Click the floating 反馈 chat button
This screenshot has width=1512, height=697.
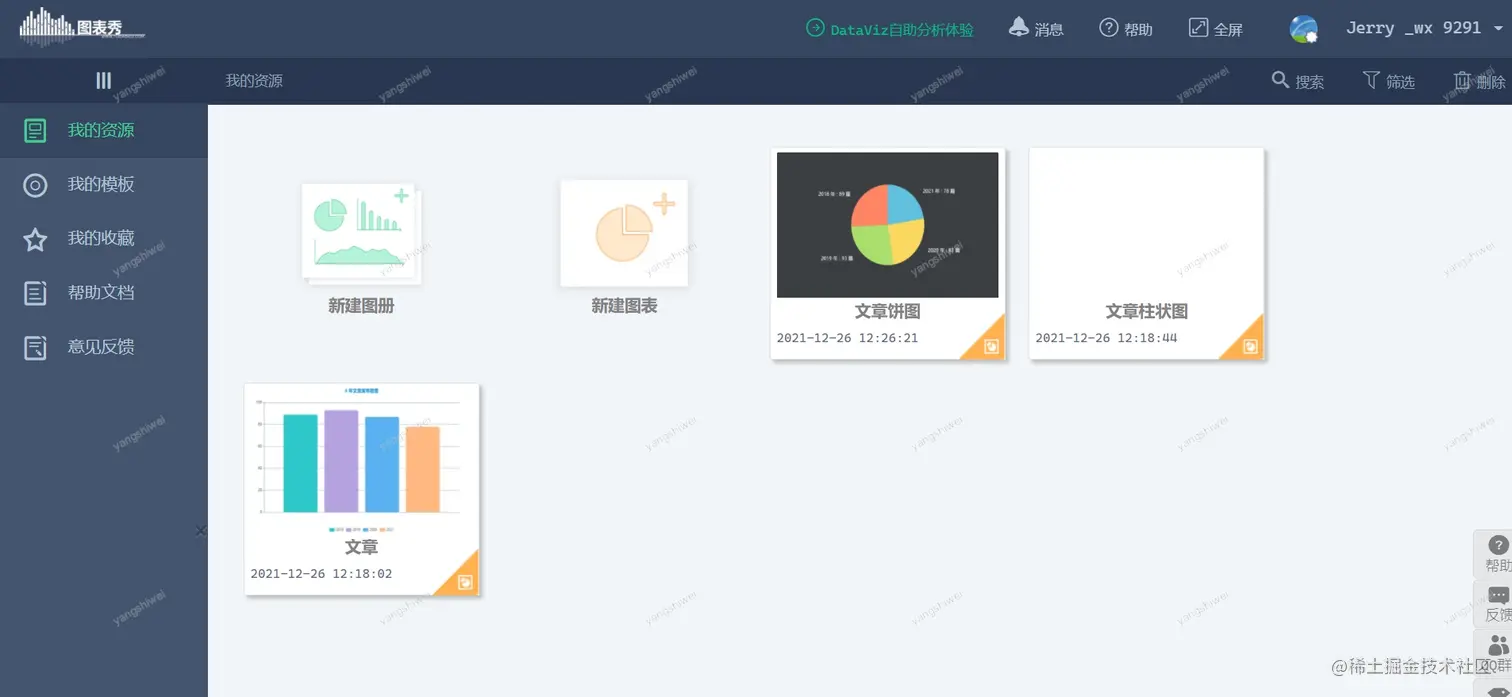point(1496,604)
